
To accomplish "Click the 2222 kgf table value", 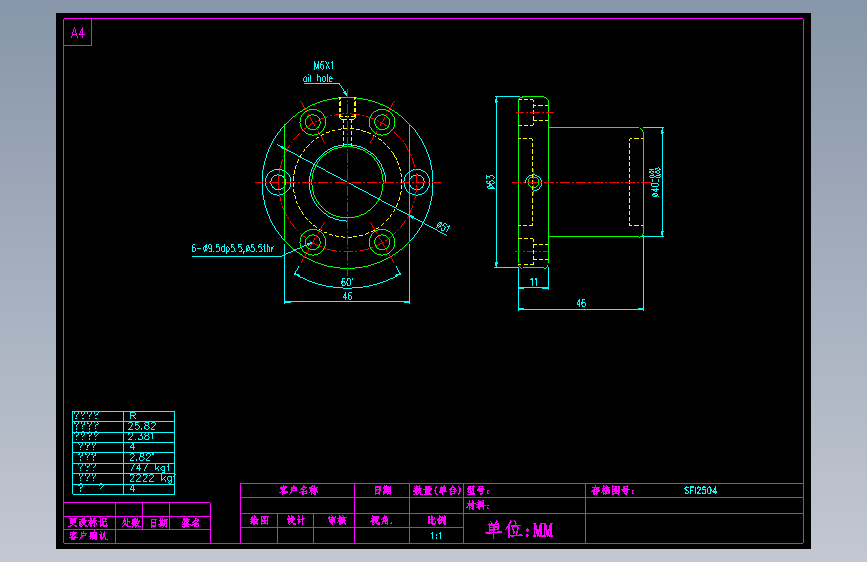I will point(152,478).
